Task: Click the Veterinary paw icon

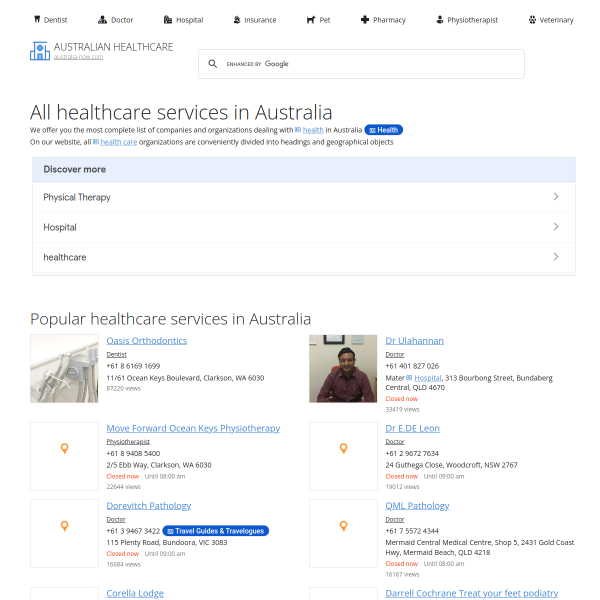Action: point(532,20)
